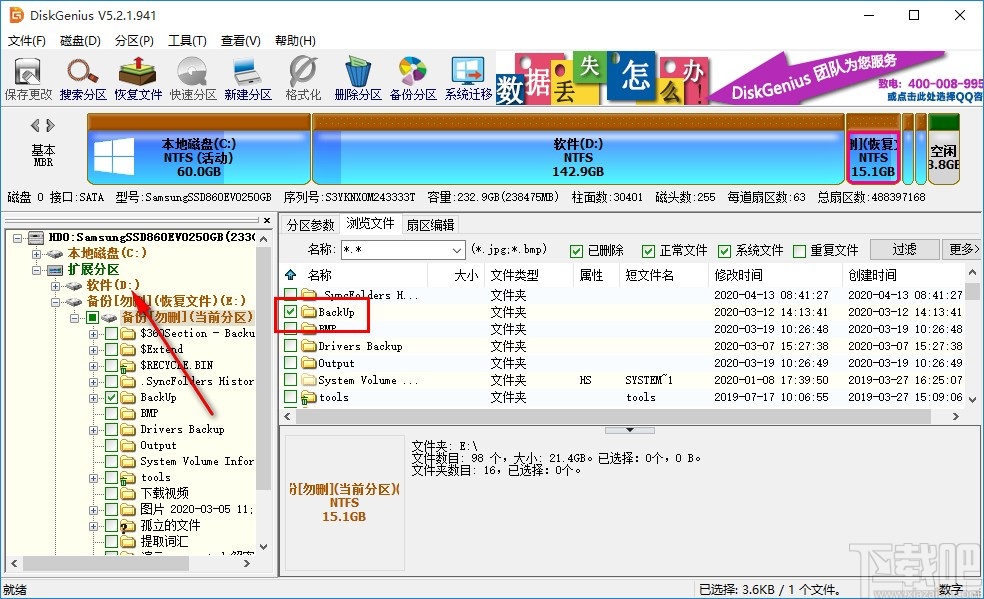Click the 过滤 (Filter) button

[904, 250]
